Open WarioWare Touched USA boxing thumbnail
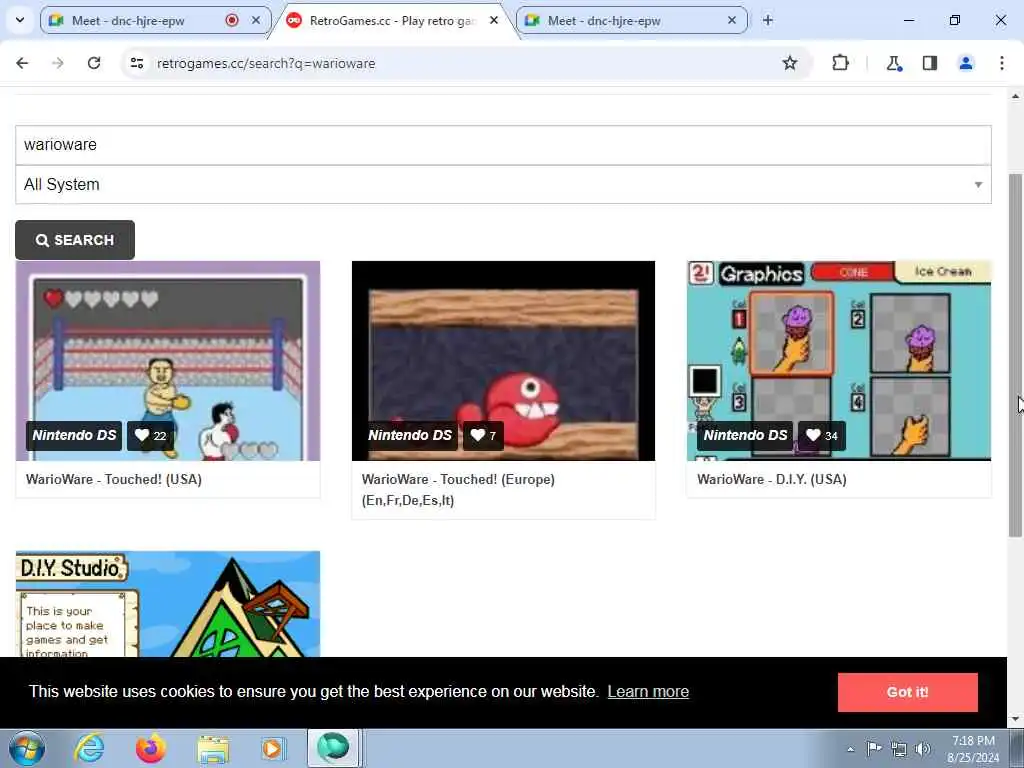Screen dimensions: 1024x768 168,360
